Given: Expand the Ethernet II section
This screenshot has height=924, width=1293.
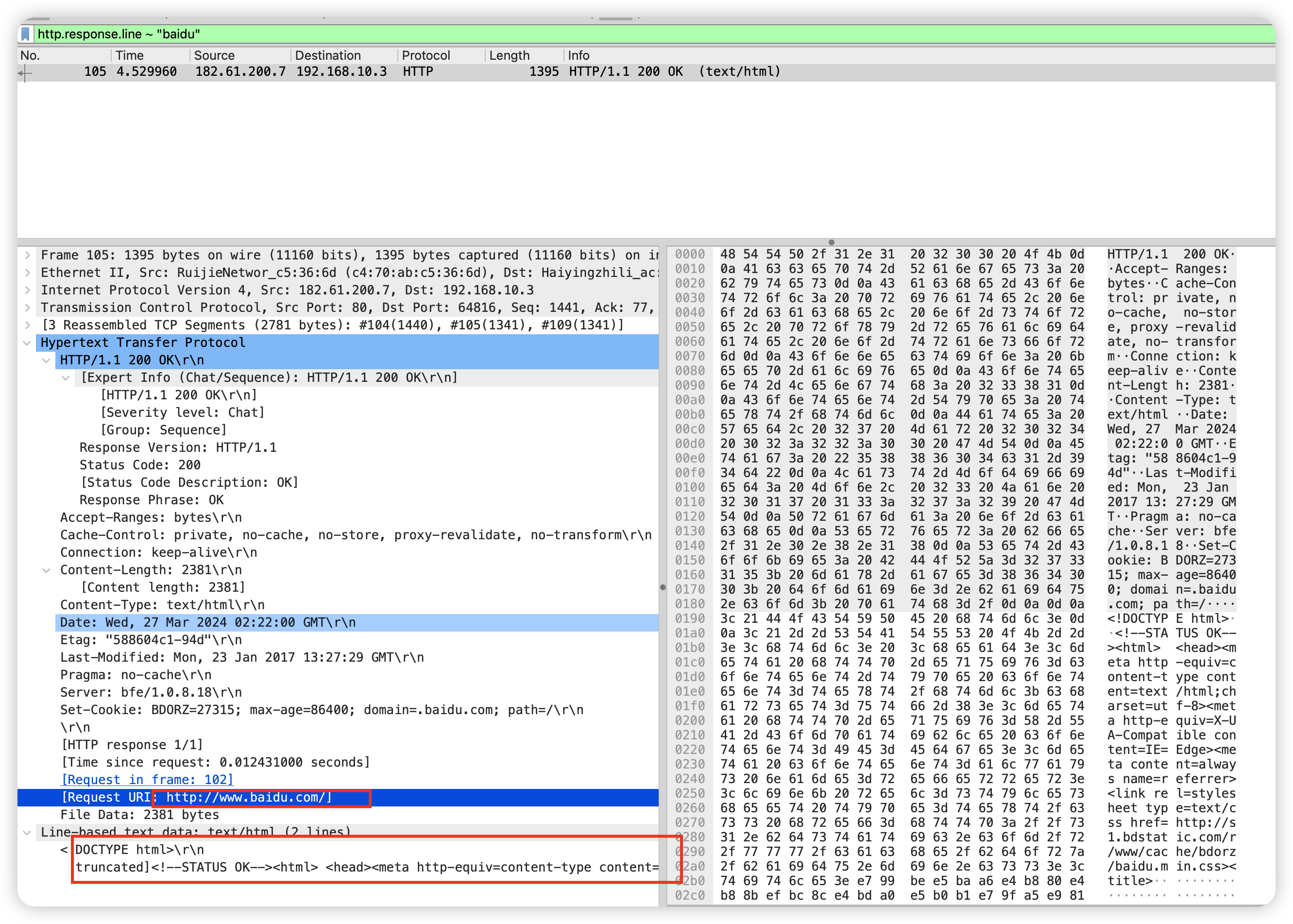Looking at the screenshot, I should point(27,273).
